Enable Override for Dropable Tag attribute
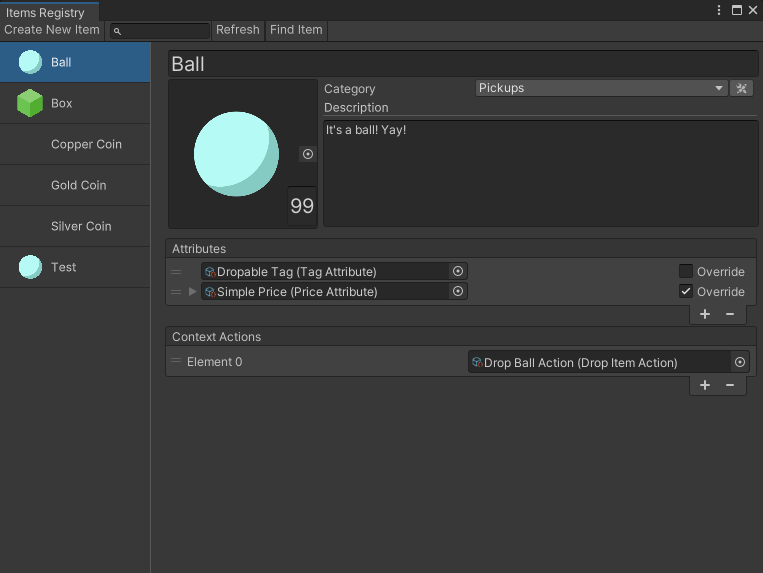 (x=686, y=271)
